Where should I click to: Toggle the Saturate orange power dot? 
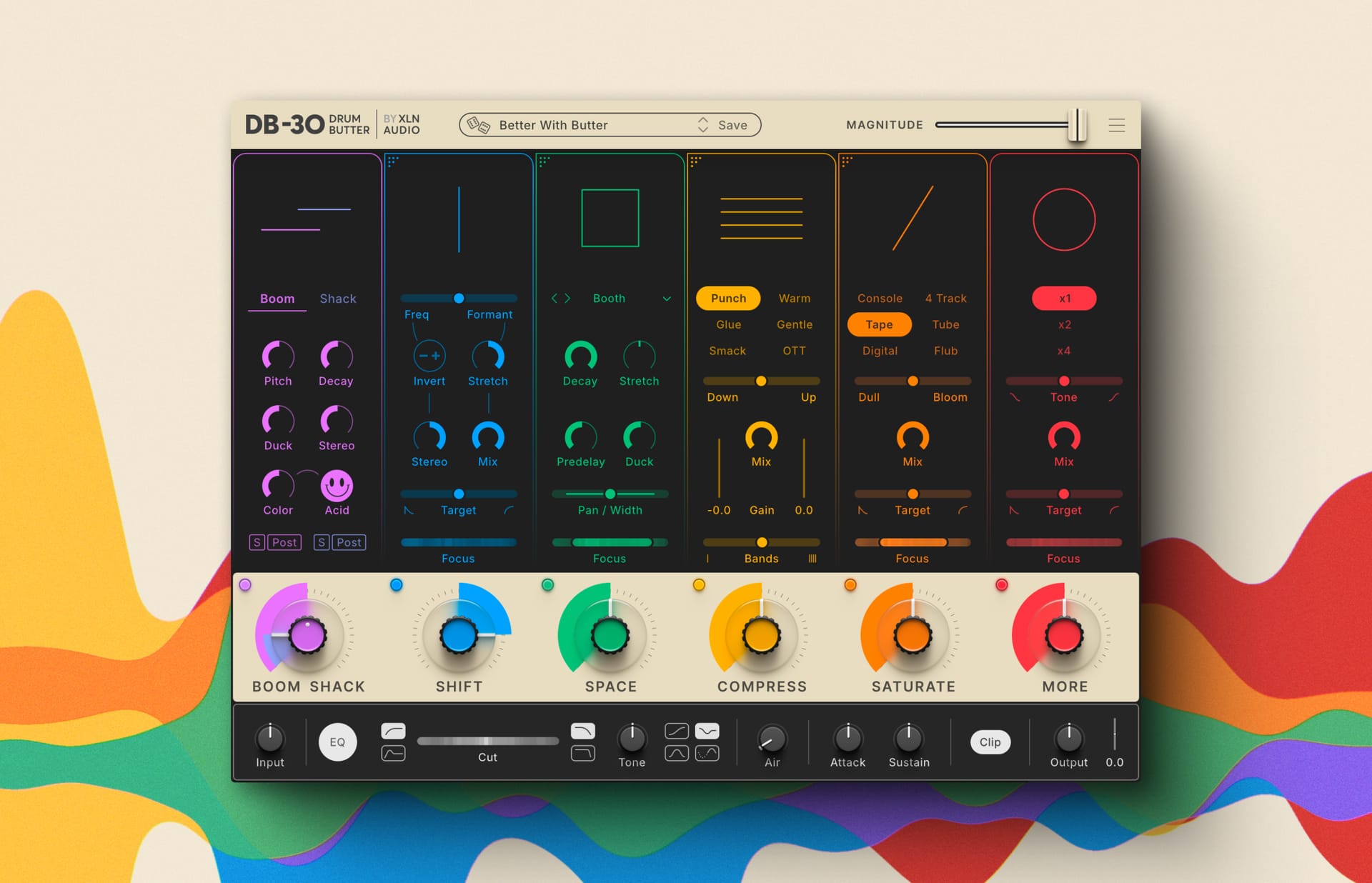point(850,584)
